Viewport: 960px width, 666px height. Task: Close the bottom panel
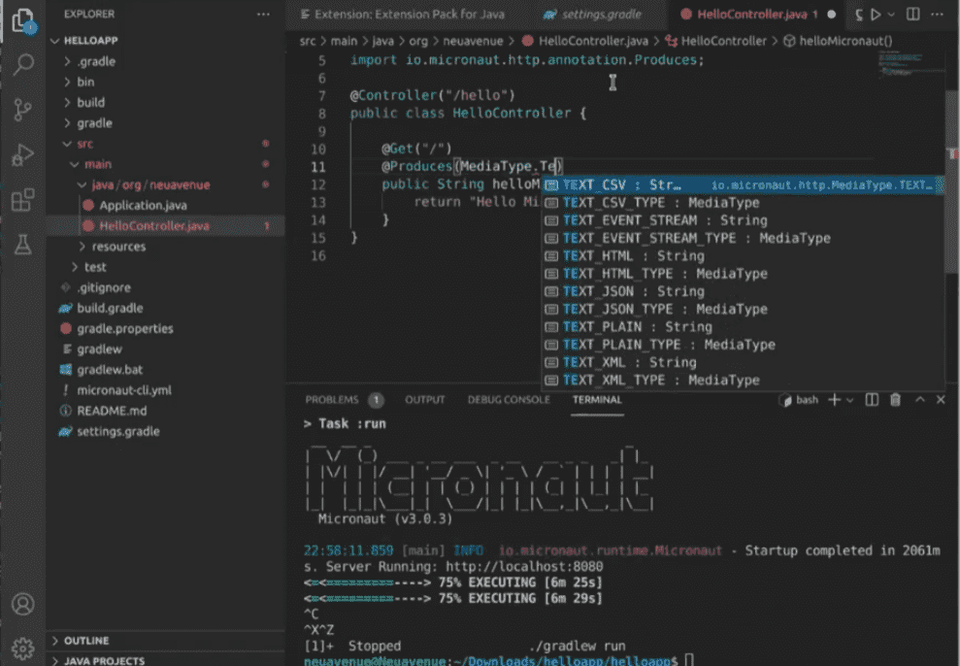pos(941,400)
